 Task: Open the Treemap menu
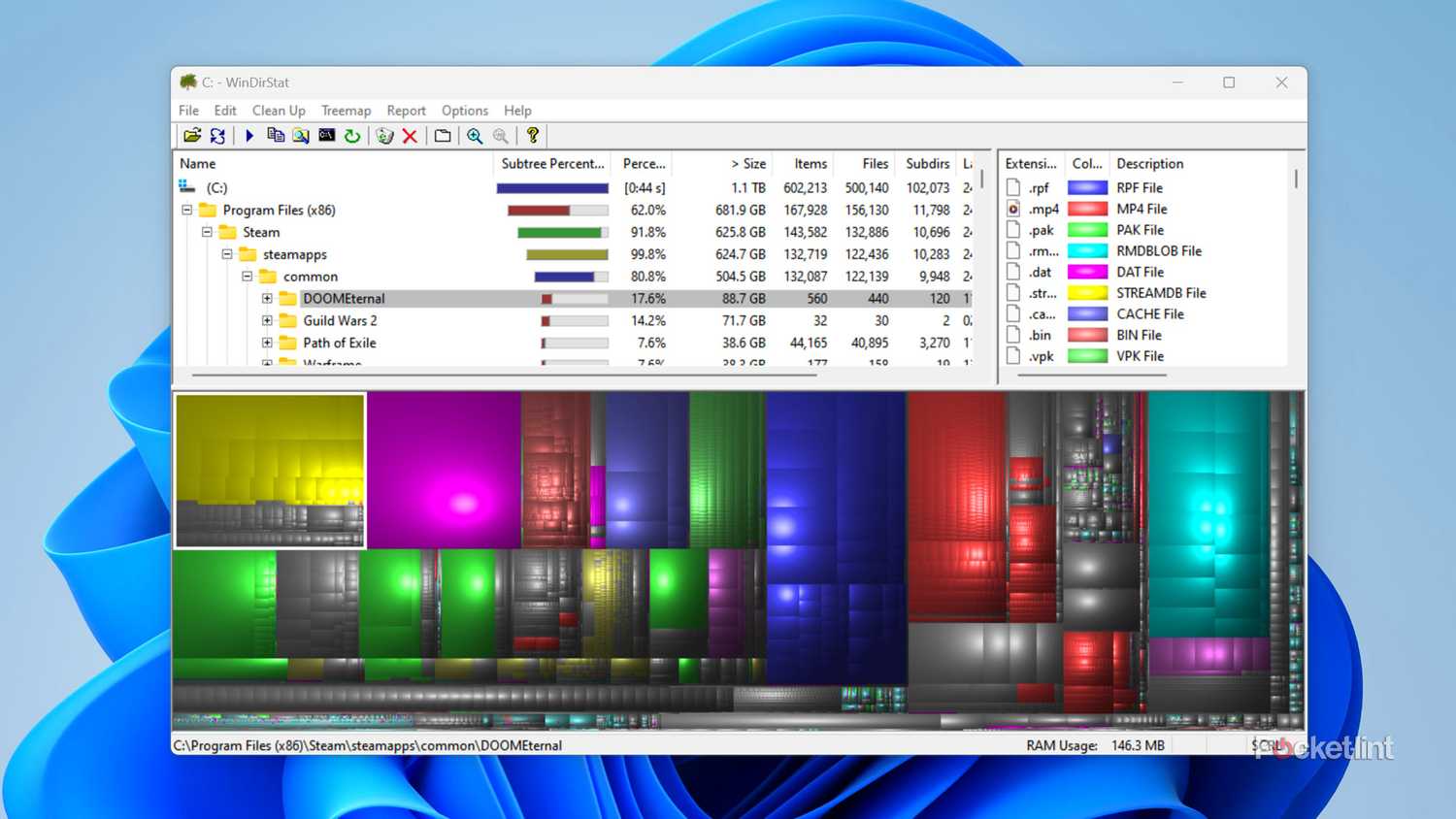point(346,110)
